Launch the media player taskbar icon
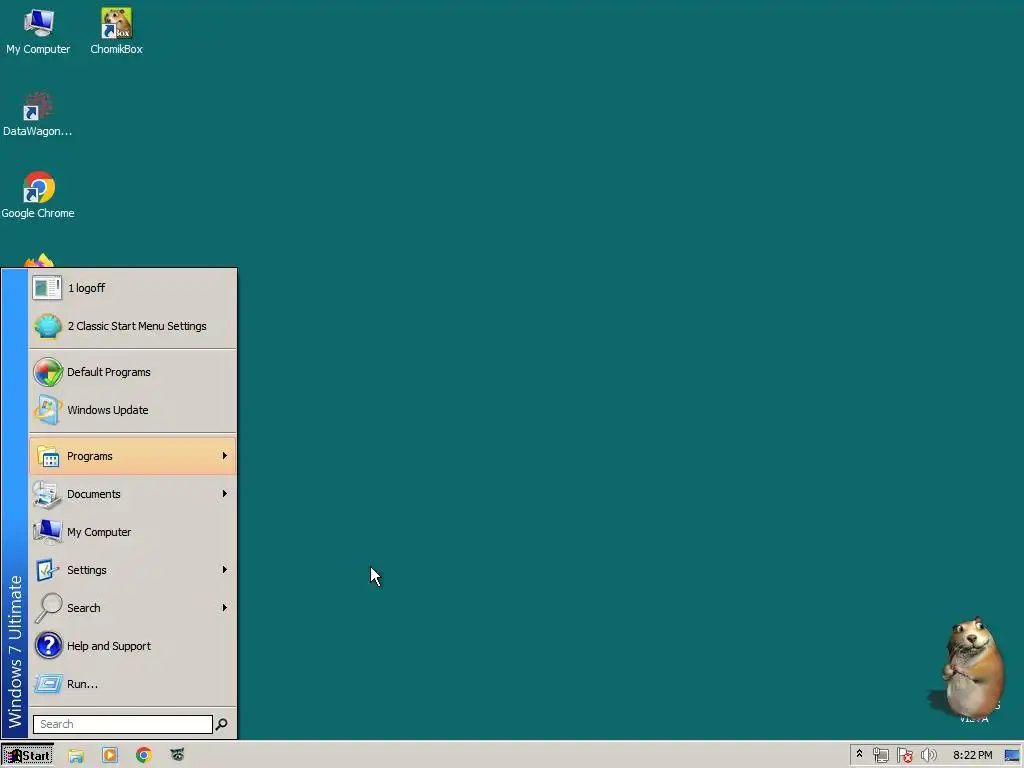The width and height of the screenshot is (1024, 768). 110,756
